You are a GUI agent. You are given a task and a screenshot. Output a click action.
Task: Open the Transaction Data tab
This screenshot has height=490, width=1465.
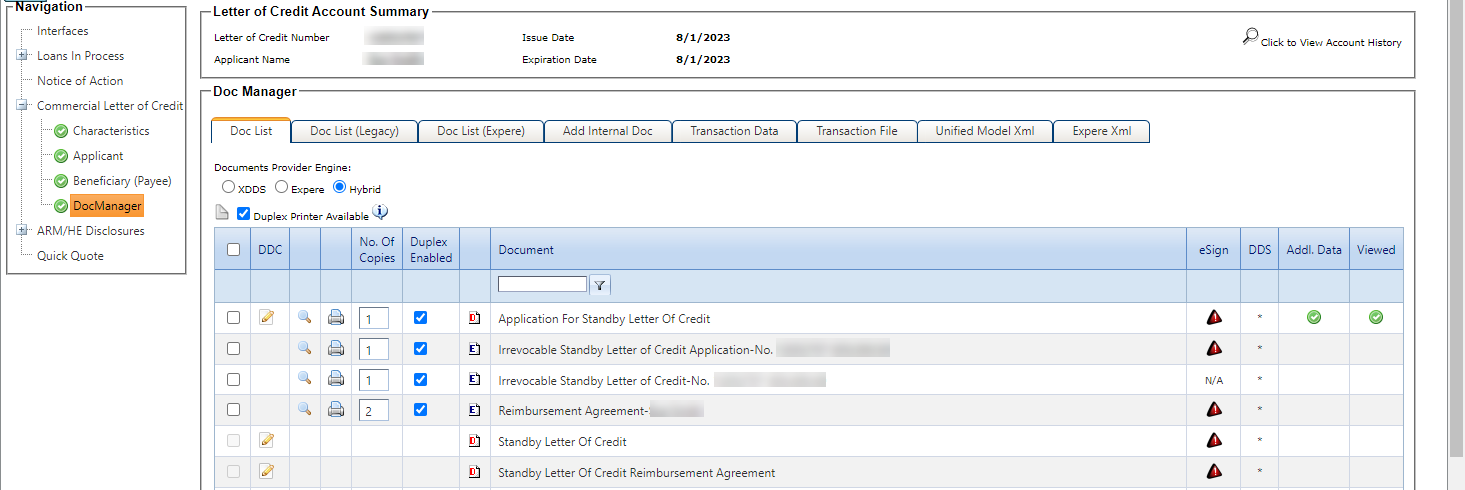[734, 131]
